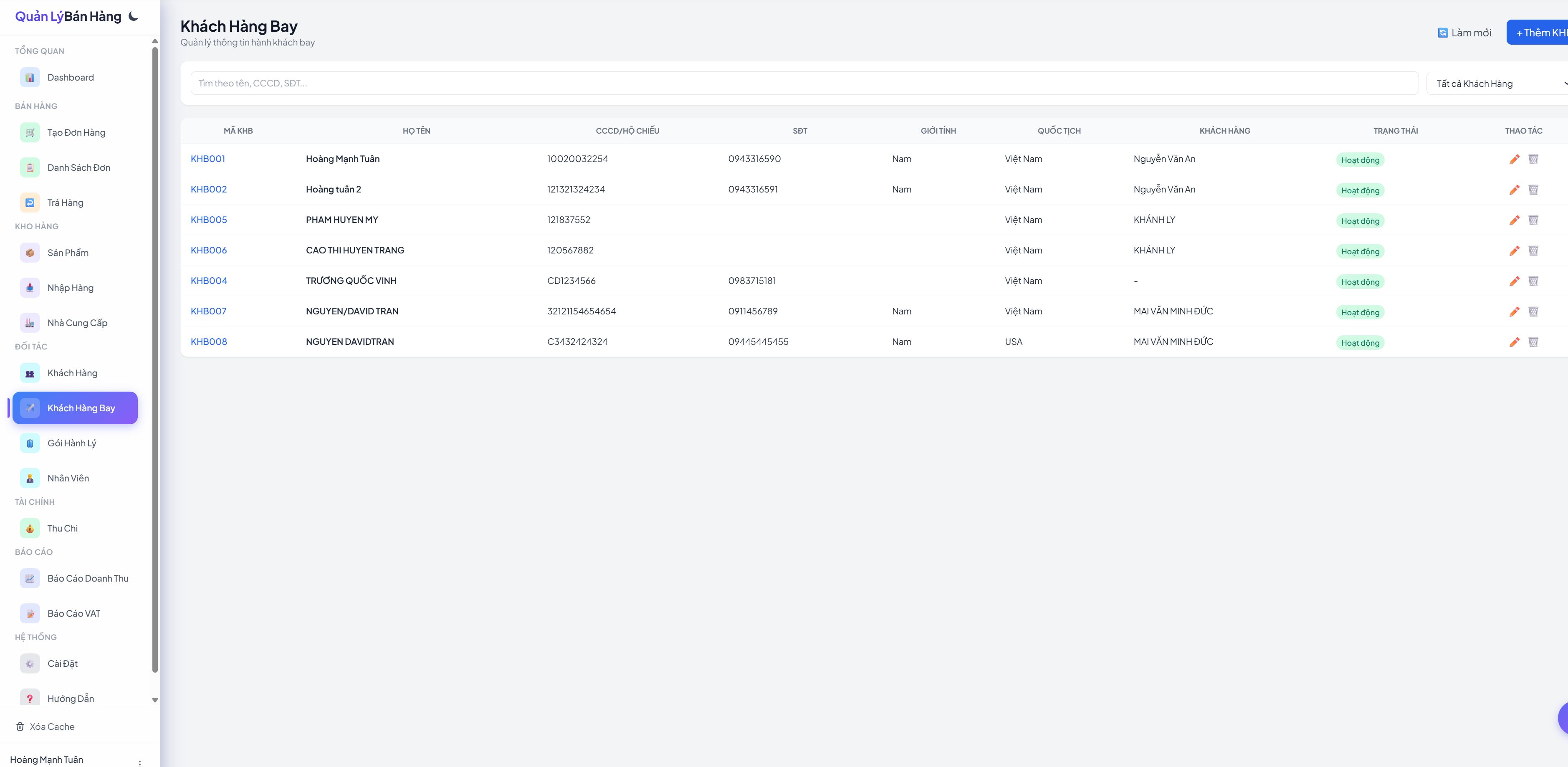Open Tạo Đơn Hàng menu item
This screenshot has height=767, width=1568.
click(x=76, y=133)
